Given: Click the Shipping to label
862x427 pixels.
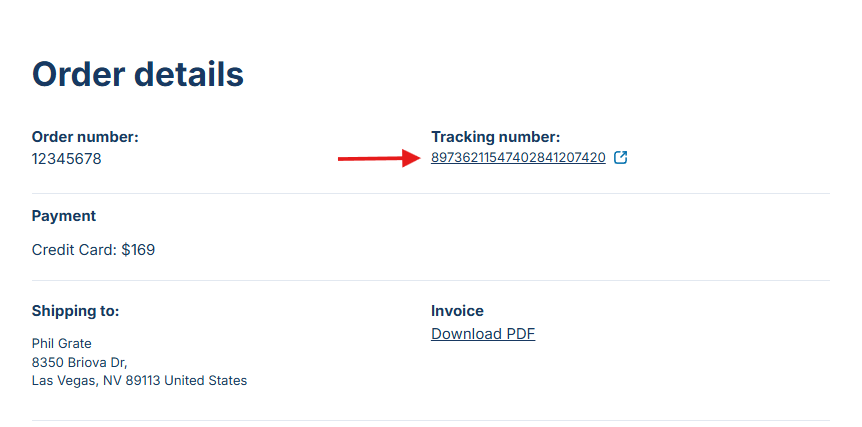Looking at the screenshot, I should [x=75, y=311].
